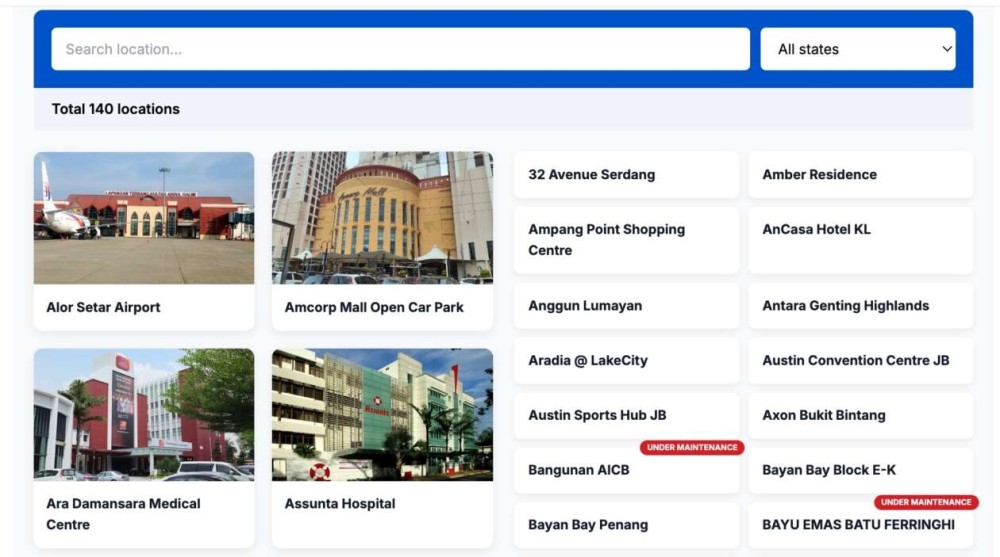Click the Under Maintenance badge on Bayu Emas
The width and height of the screenshot is (1000, 557).
pyautogui.click(x=926, y=502)
